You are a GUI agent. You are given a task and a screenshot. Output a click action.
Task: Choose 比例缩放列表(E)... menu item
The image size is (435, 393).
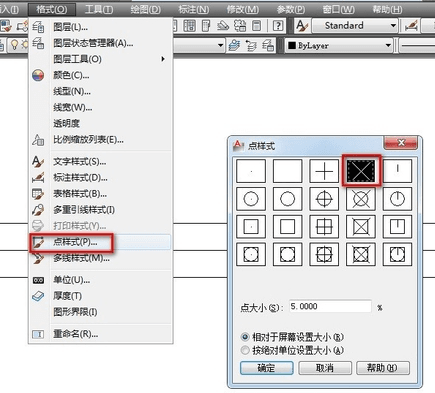101,140
